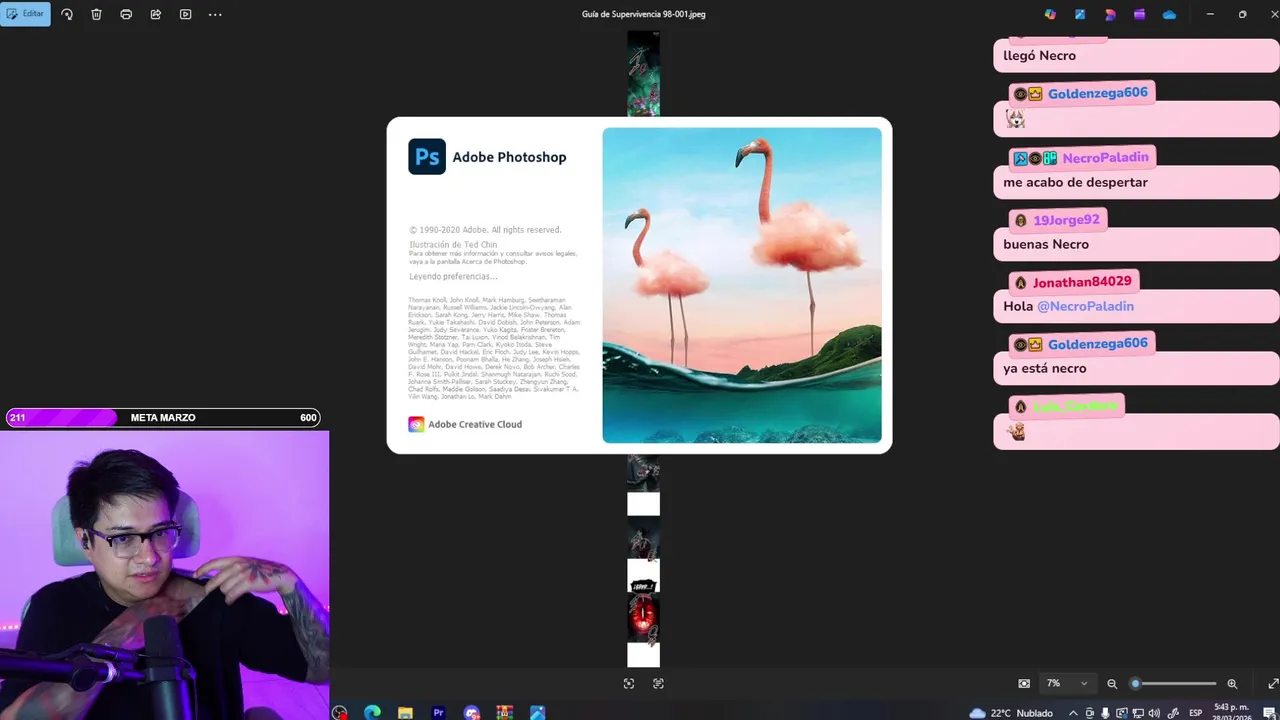Open the clock showing 5:43 p. m.

click(1231, 713)
